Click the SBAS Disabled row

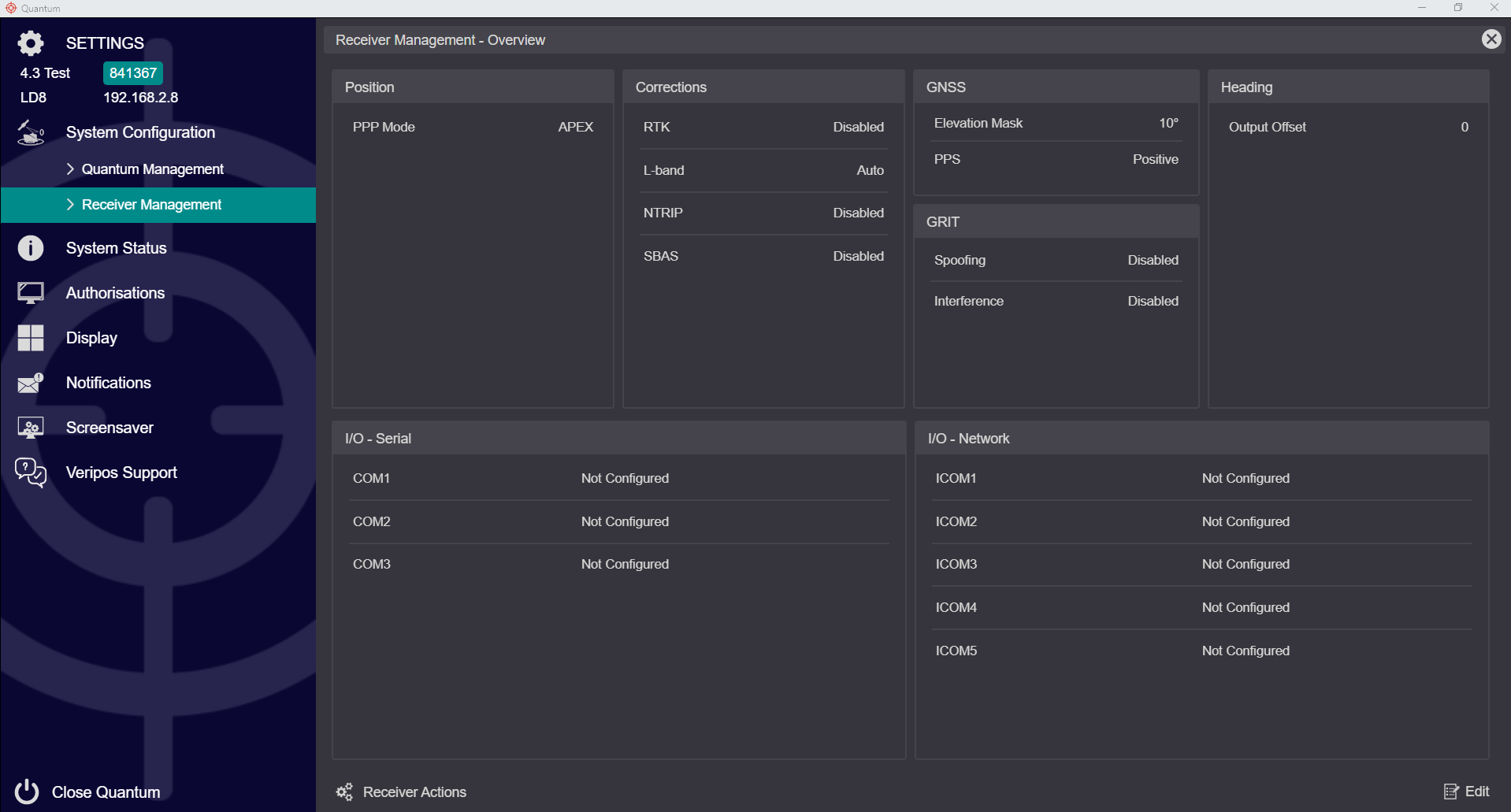763,256
